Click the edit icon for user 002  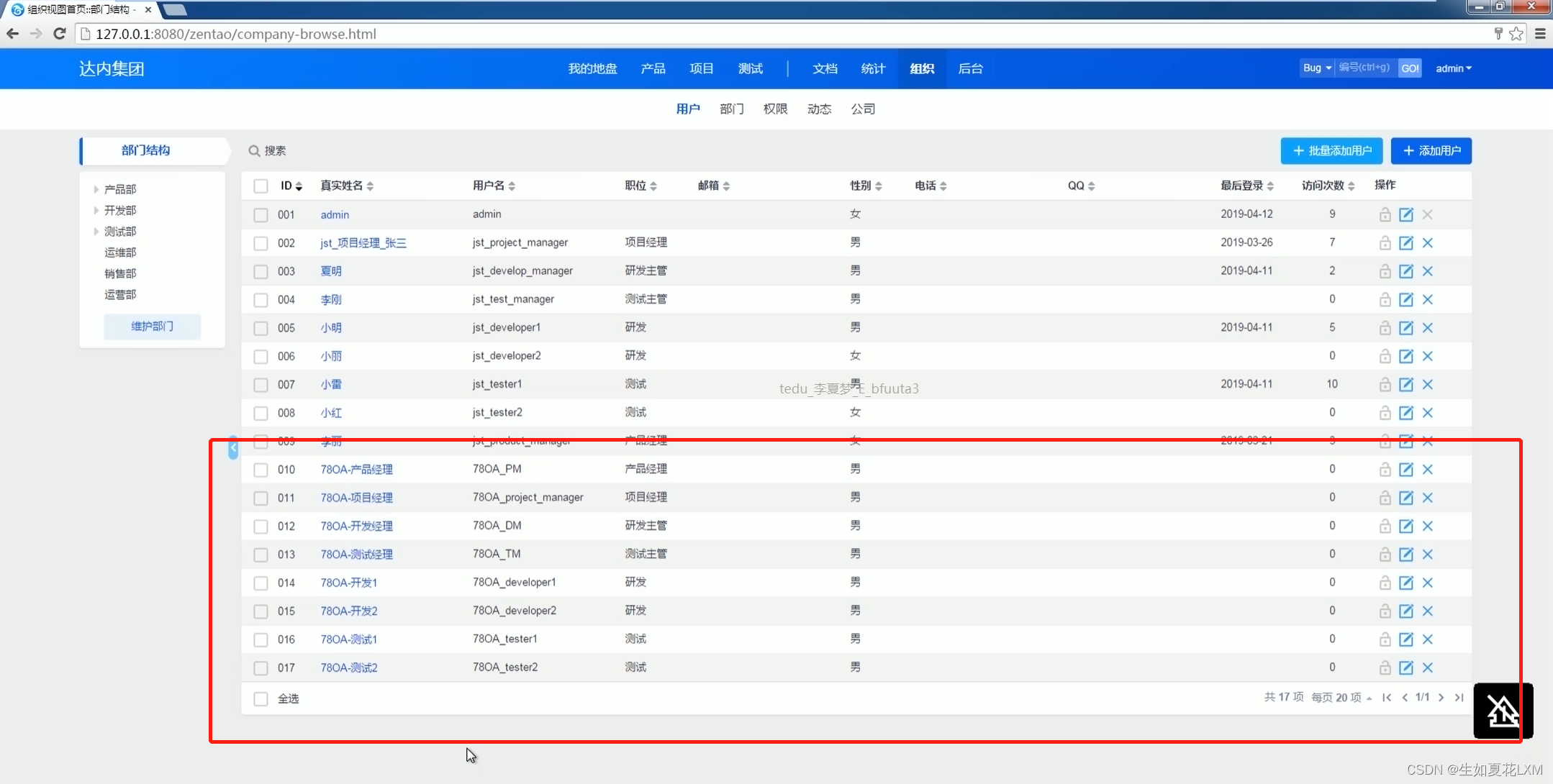click(x=1405, y=242)
